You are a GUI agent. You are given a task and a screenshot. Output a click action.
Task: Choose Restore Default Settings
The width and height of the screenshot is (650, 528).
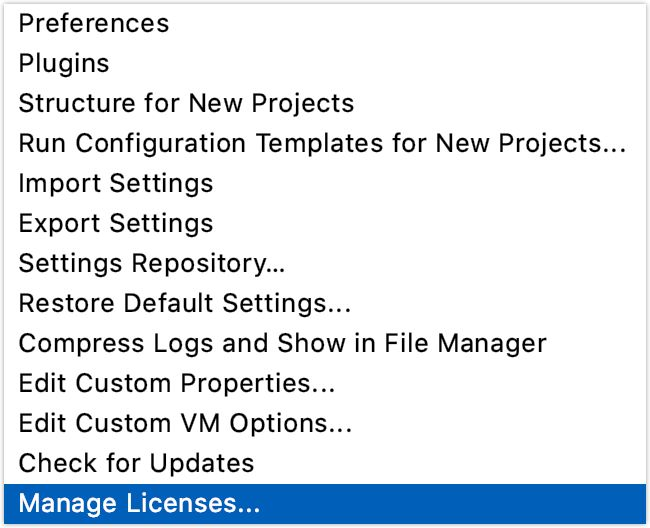[185, 303]
